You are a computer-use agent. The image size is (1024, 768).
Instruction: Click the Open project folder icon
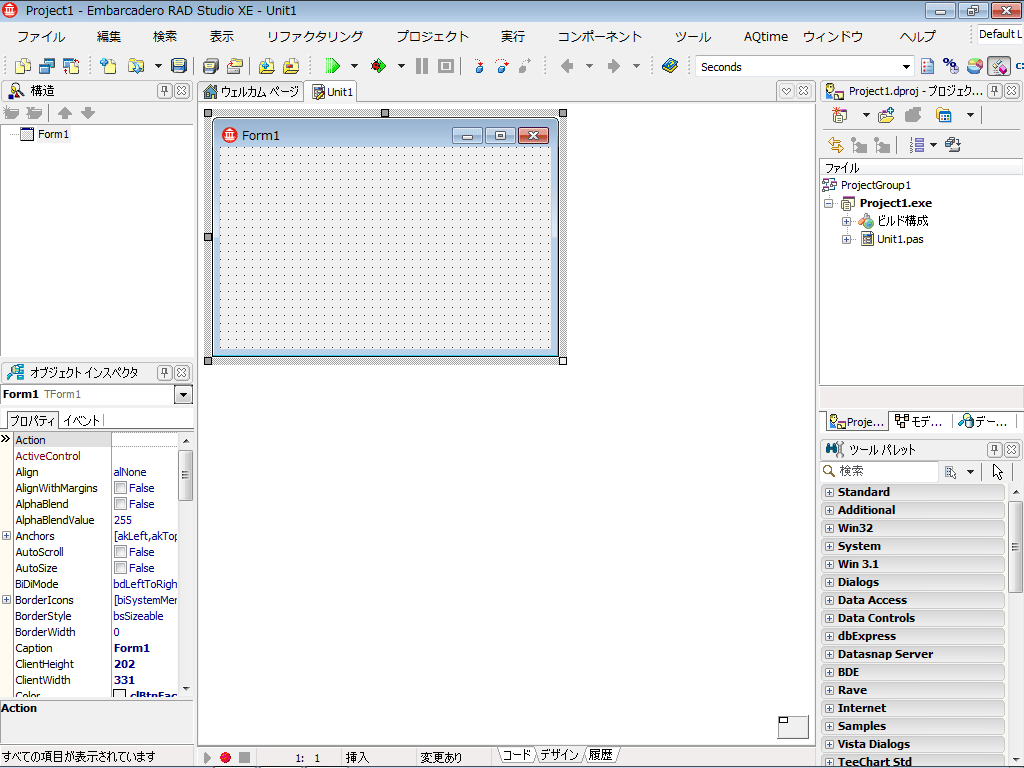pos(234,66)
